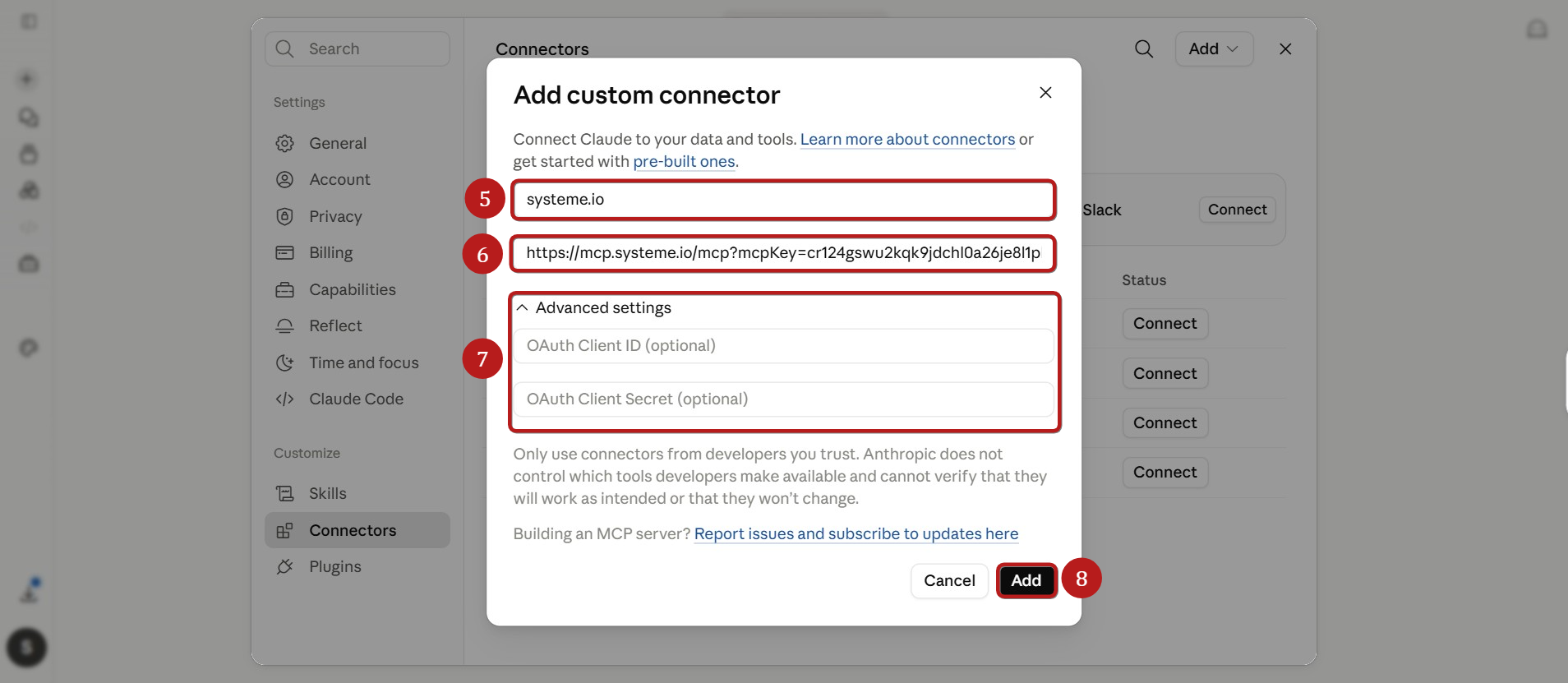Open Learn more about connectors link
Screen dimensions: 1568x683
[x=907, y=139]
